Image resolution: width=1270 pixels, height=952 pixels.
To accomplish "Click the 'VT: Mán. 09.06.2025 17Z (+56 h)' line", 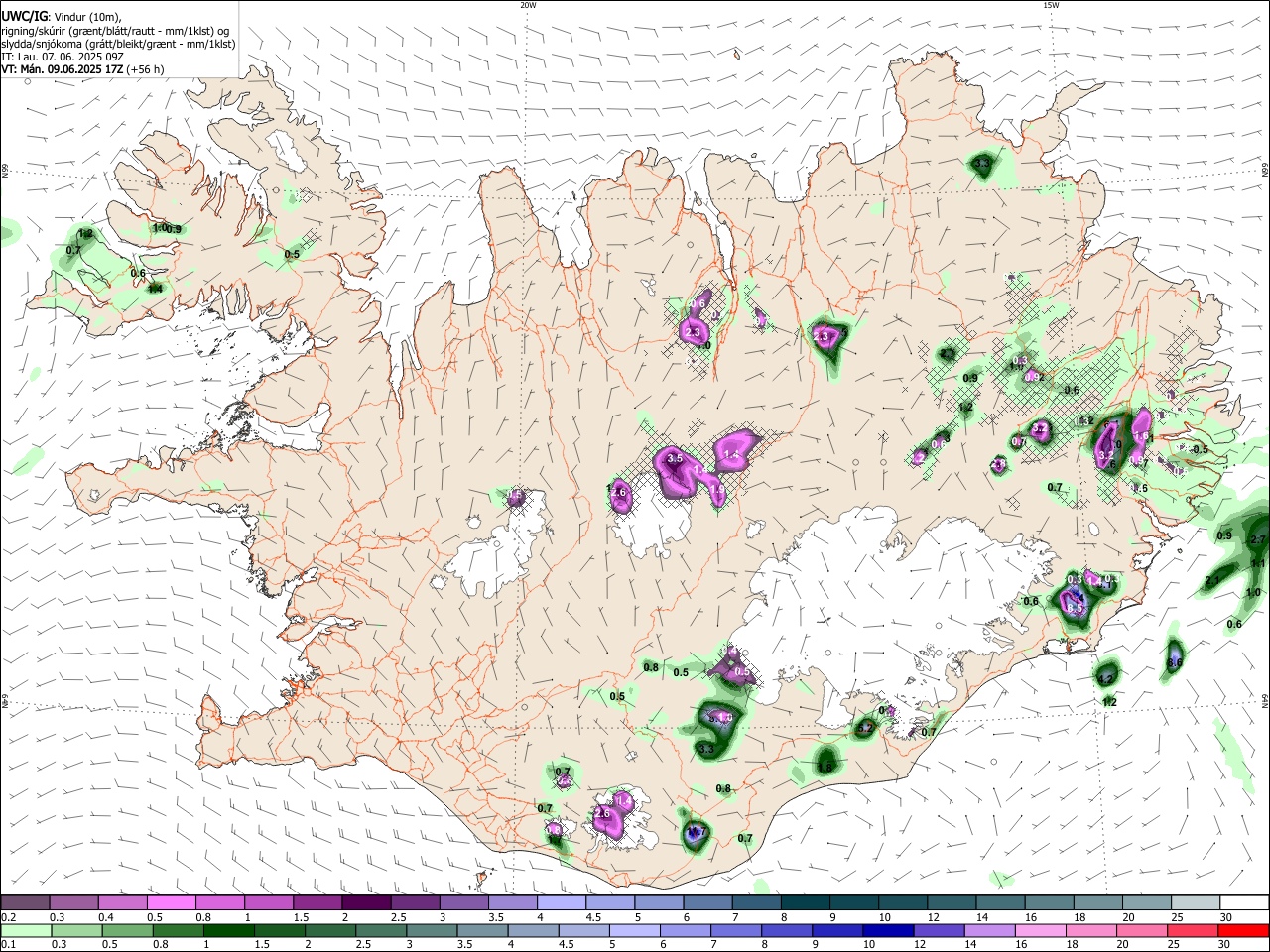I will (x=82, y=69).
